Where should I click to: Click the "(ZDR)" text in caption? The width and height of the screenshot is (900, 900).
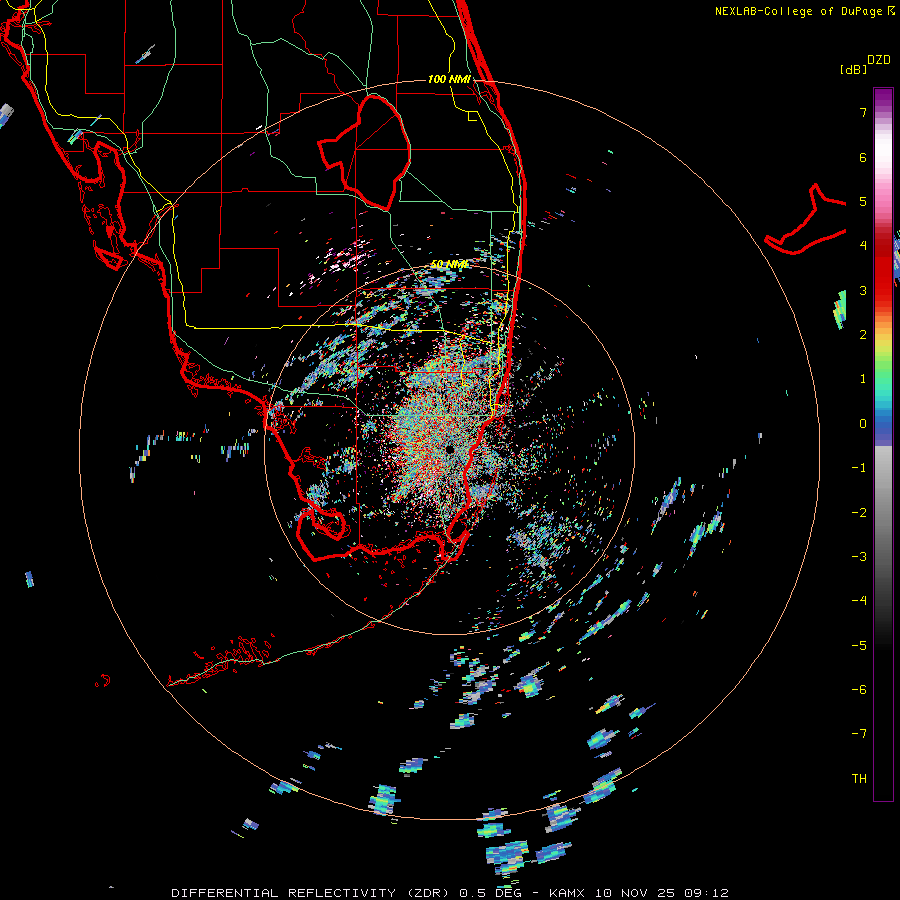click(429, 893)
